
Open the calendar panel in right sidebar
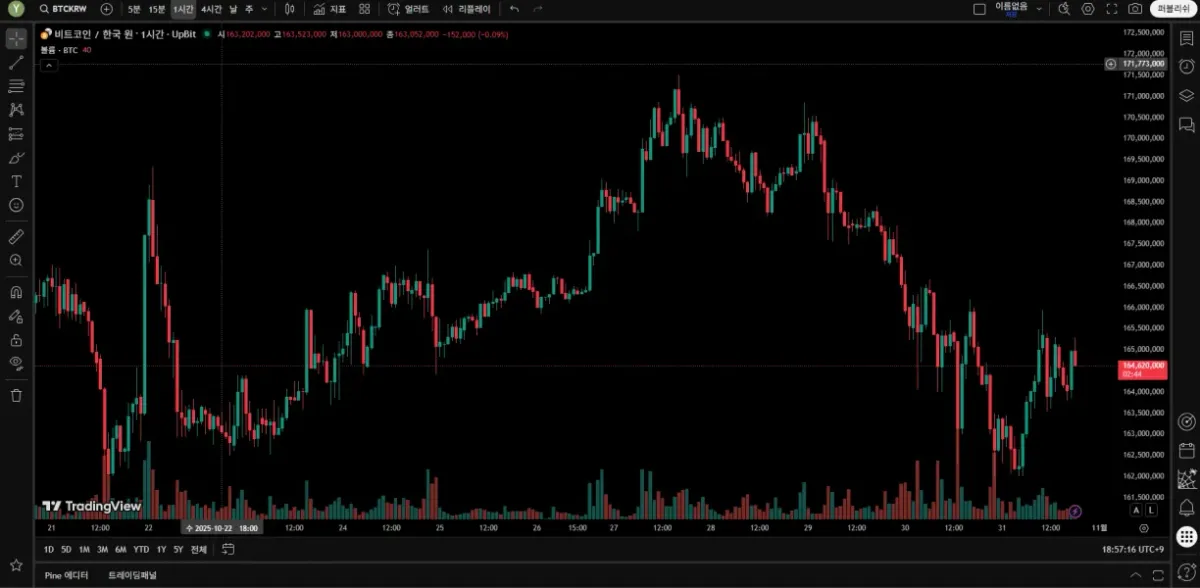point(1186,451)
